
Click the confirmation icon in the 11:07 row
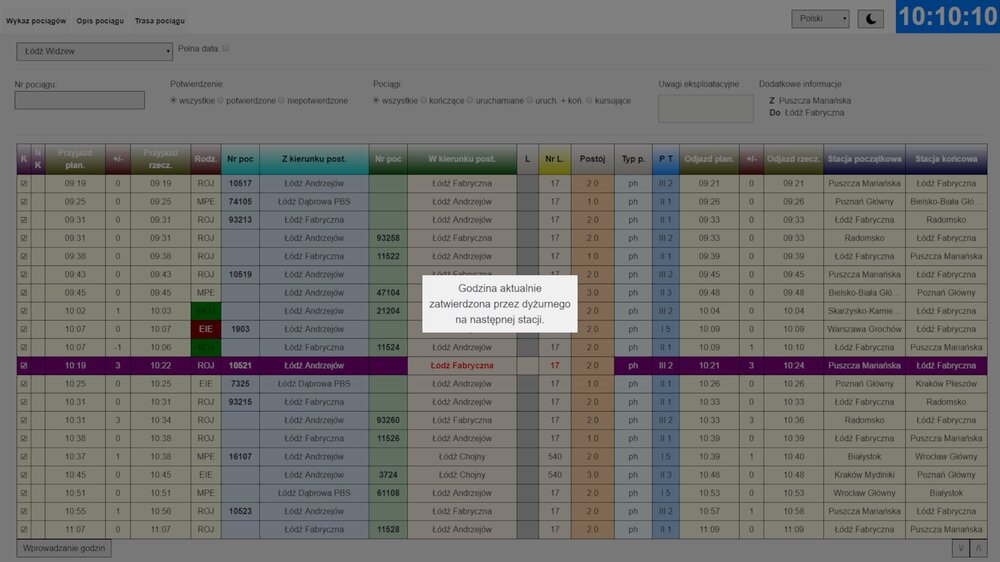[24, 529]
